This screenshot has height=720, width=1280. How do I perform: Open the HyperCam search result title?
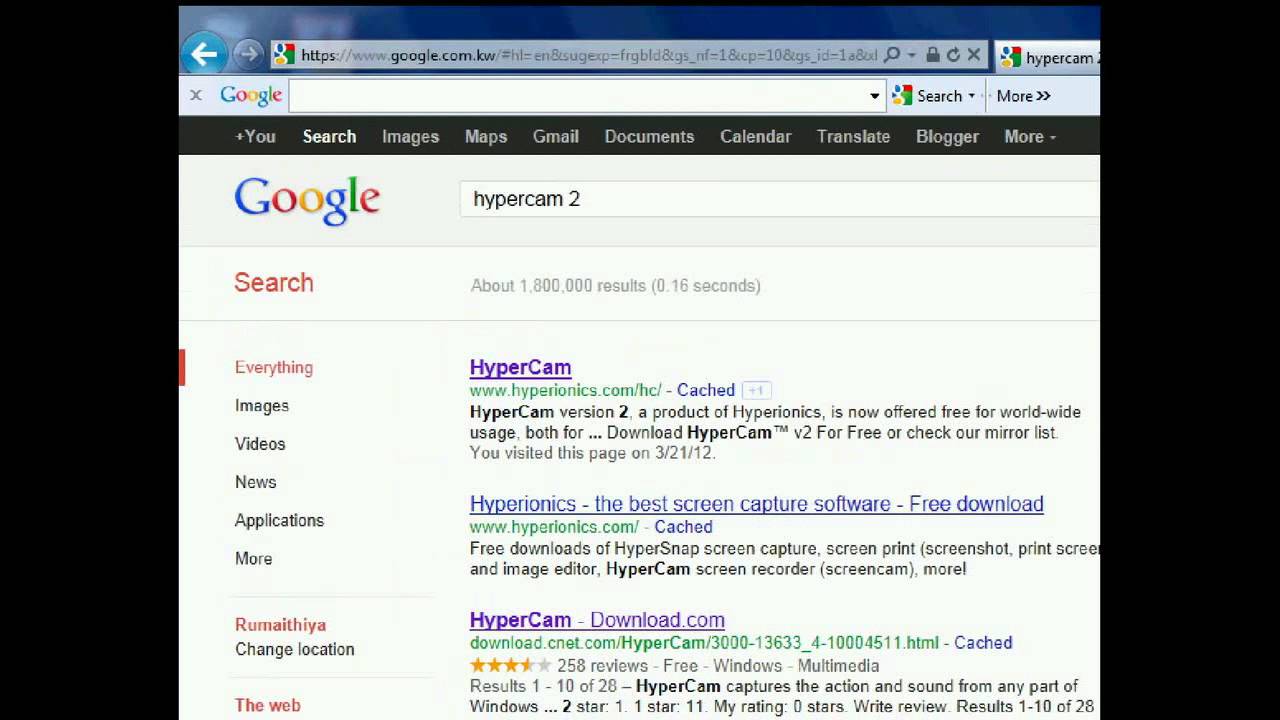click(x=520, y=367)
